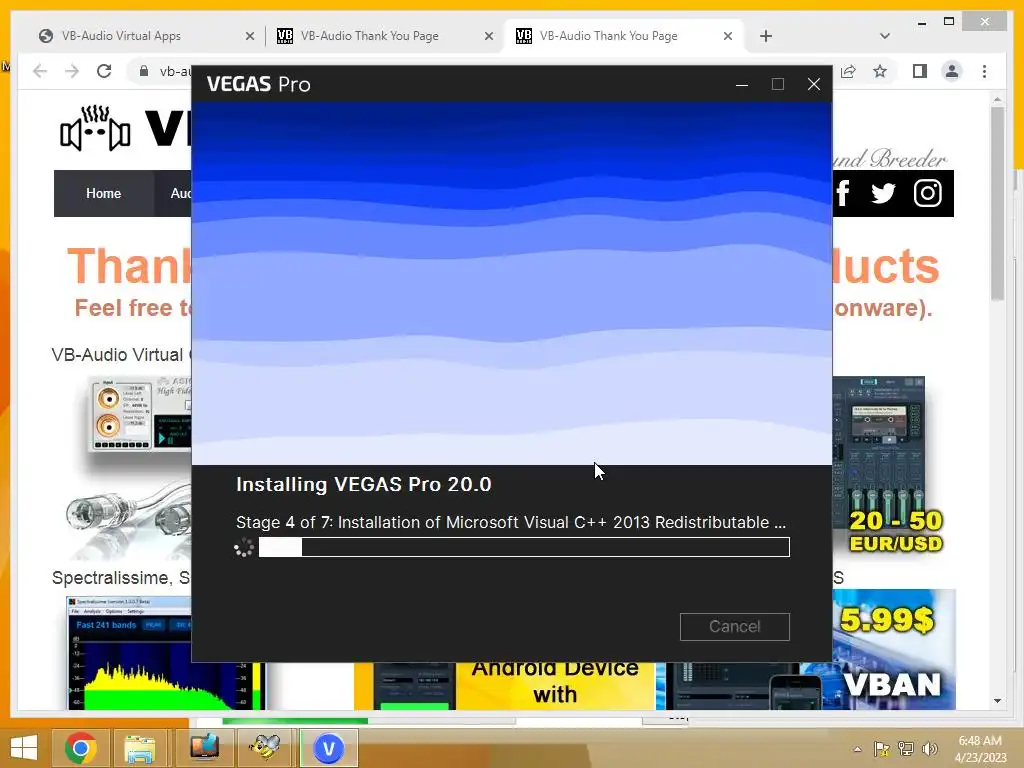
Task: Minimize the VEGAS Pro installer window
Action: point(742,84)
